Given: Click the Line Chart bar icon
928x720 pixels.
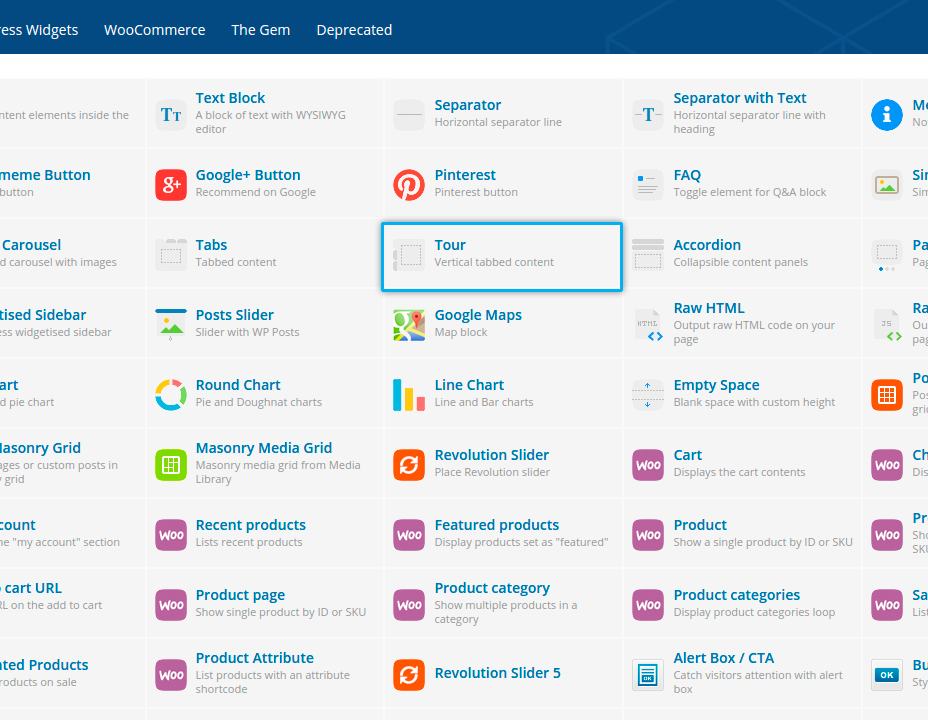Looking at the screenshot, I should (409, 395).
